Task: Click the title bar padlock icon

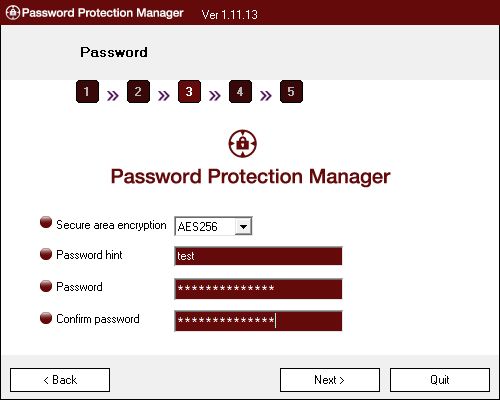Action: tap(13, 13)
